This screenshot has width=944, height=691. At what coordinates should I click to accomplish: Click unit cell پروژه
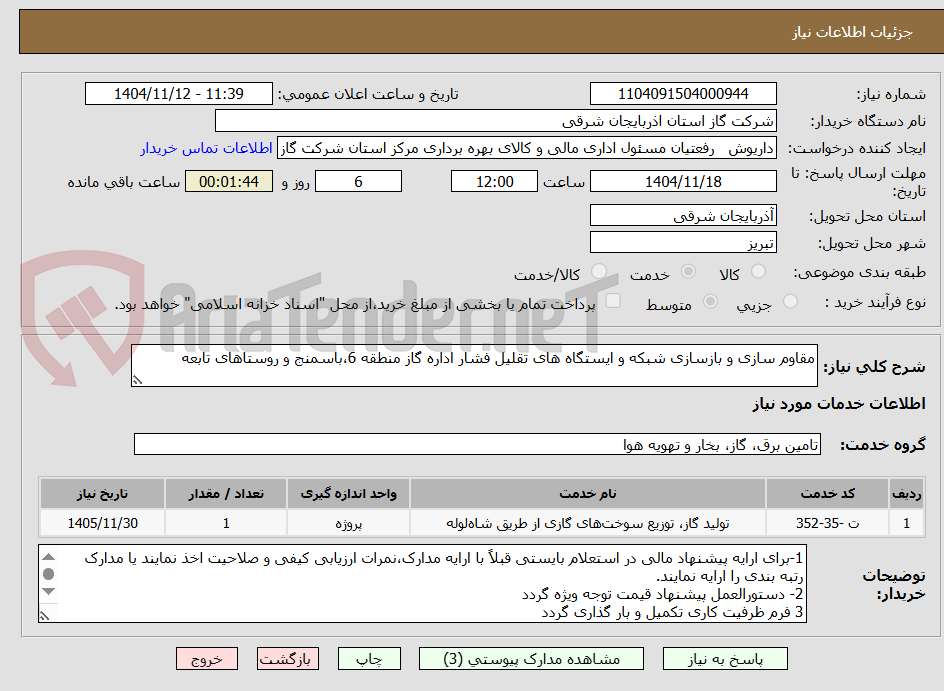(349, 523)
